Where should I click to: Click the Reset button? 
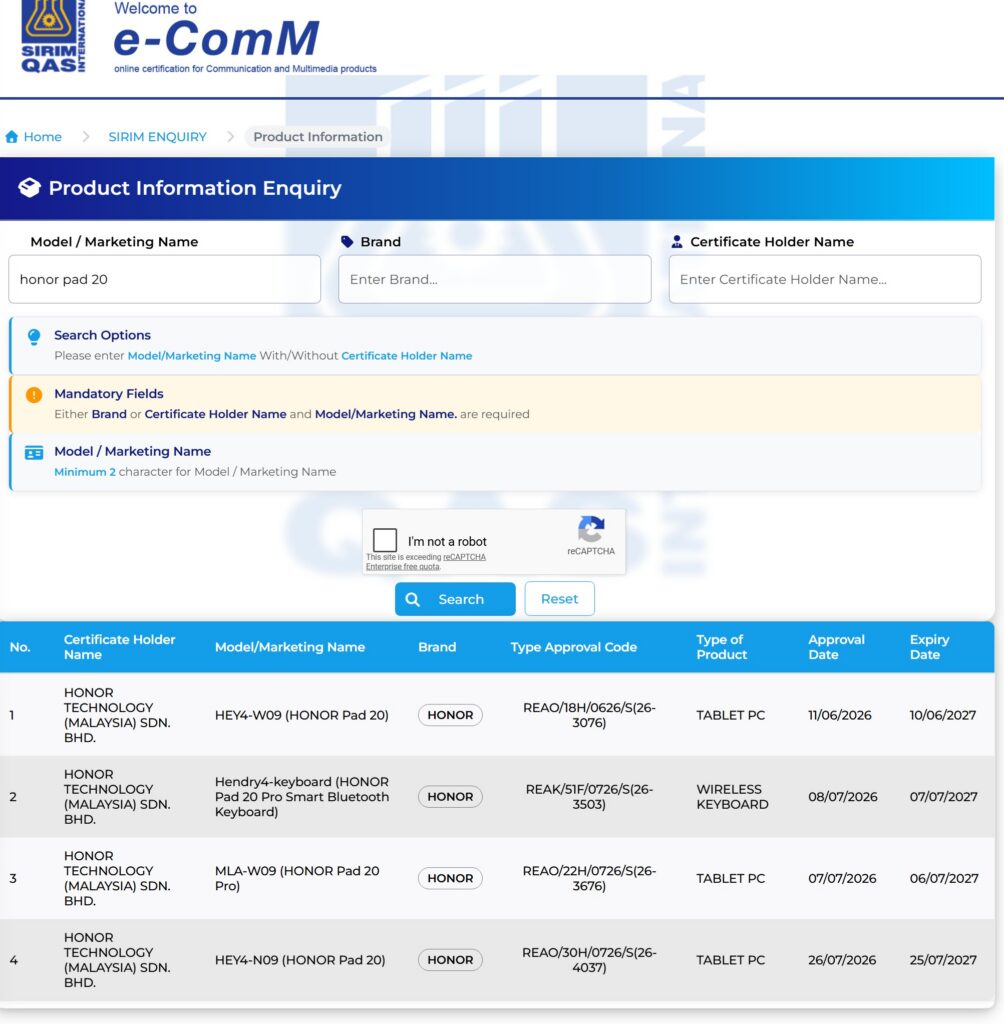tap(559, 599)
